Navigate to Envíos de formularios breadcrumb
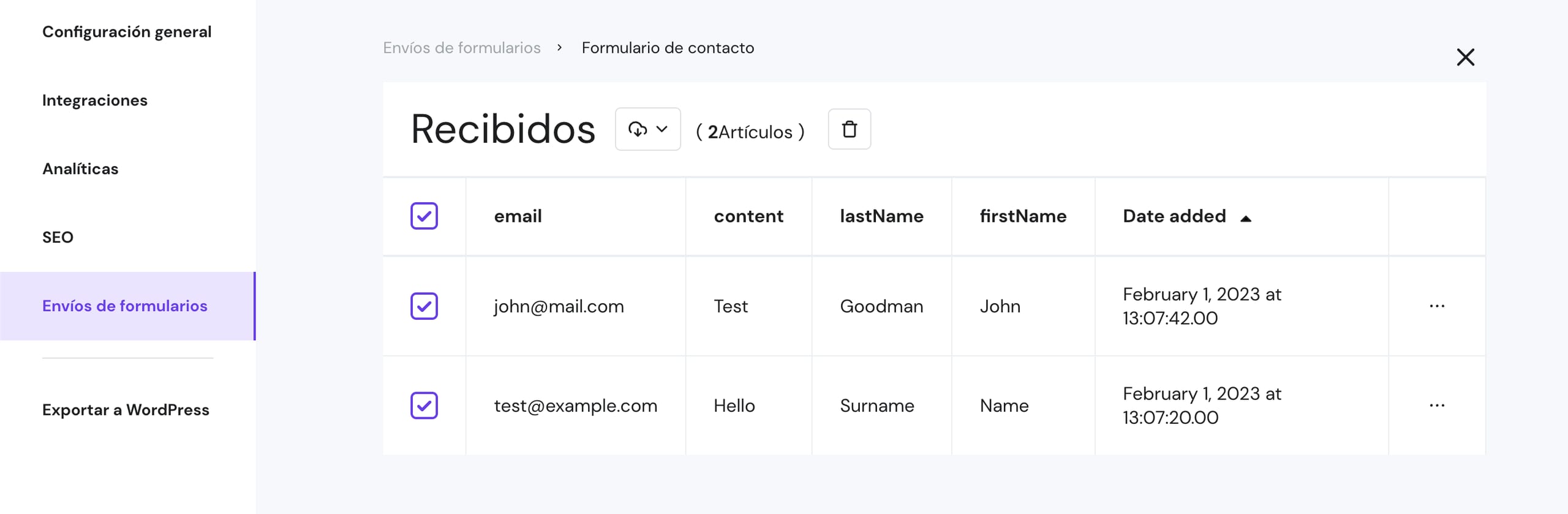The image size is (1568, 514). [x=462, y=48]
